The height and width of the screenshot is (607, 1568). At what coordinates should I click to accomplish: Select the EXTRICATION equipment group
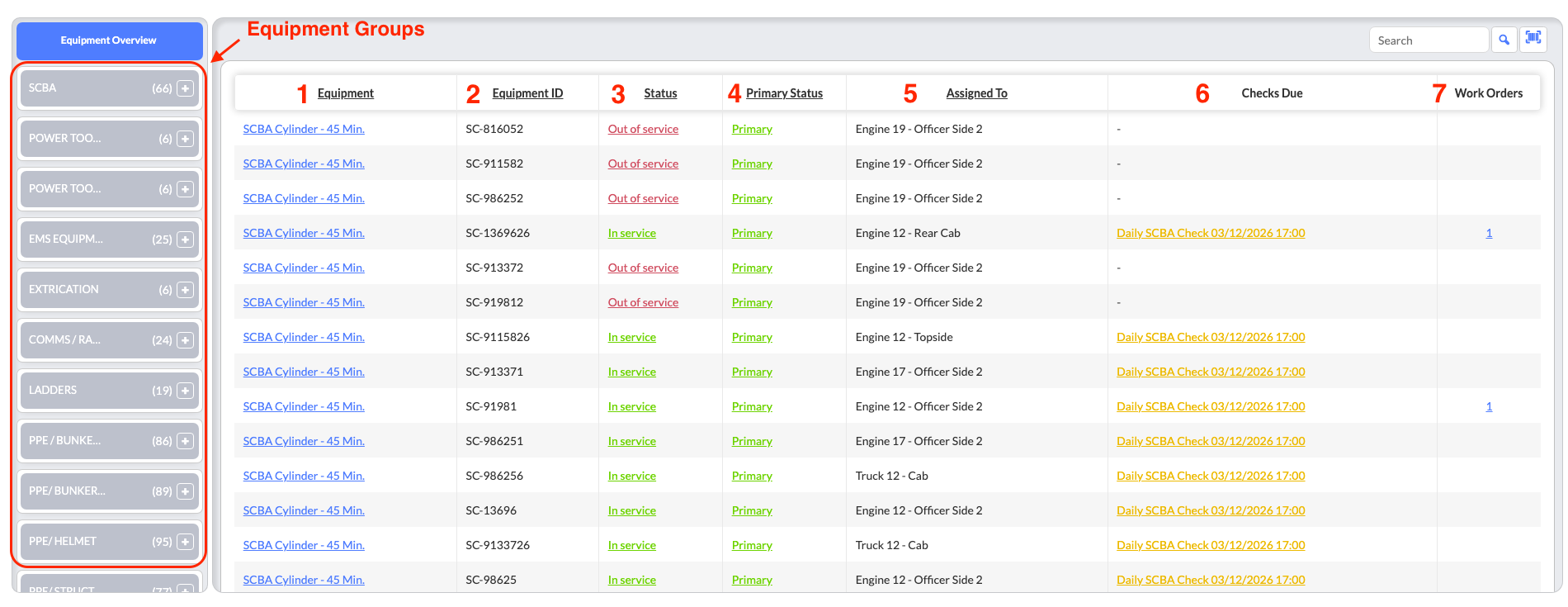[110, 290]
